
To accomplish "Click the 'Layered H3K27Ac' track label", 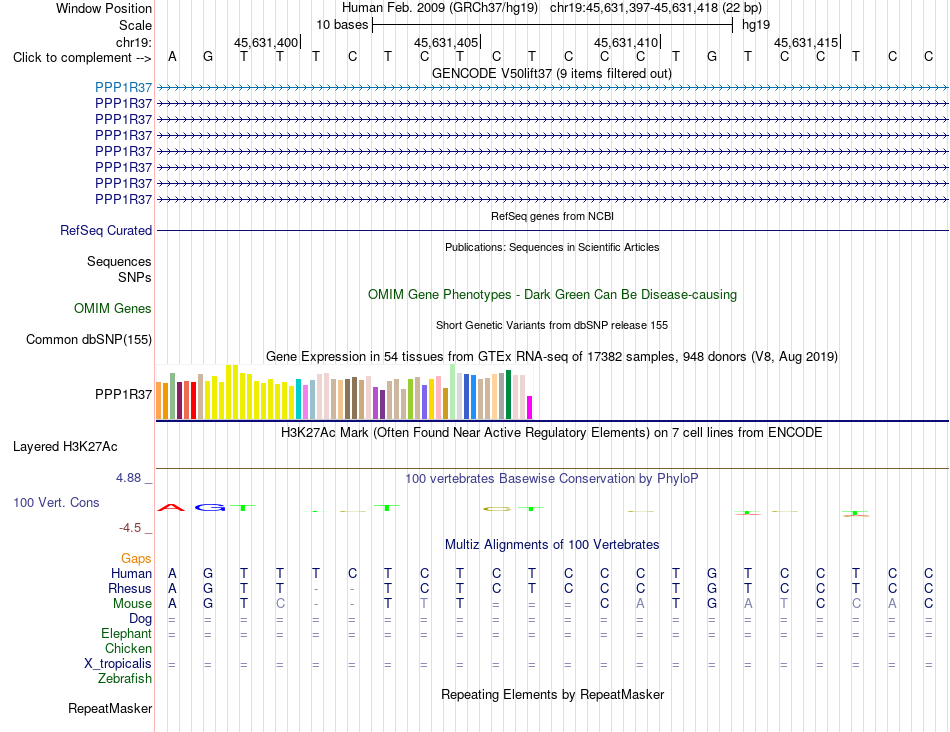I will point(65,447).
